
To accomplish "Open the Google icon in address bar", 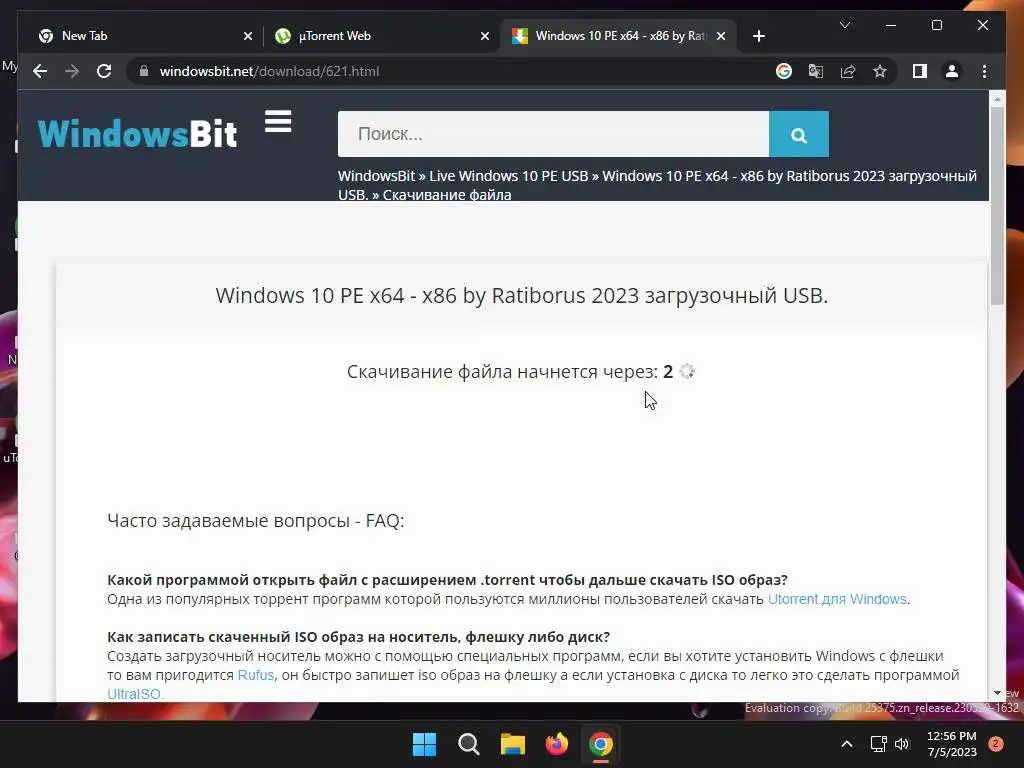I will coord(784,71).
